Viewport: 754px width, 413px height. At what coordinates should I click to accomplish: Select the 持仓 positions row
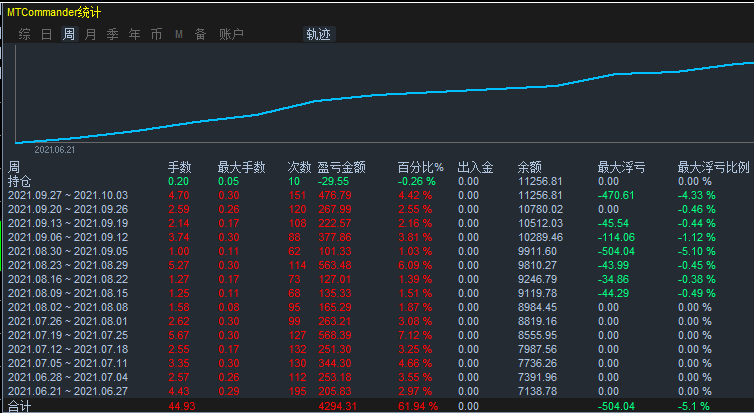point(377,181)
